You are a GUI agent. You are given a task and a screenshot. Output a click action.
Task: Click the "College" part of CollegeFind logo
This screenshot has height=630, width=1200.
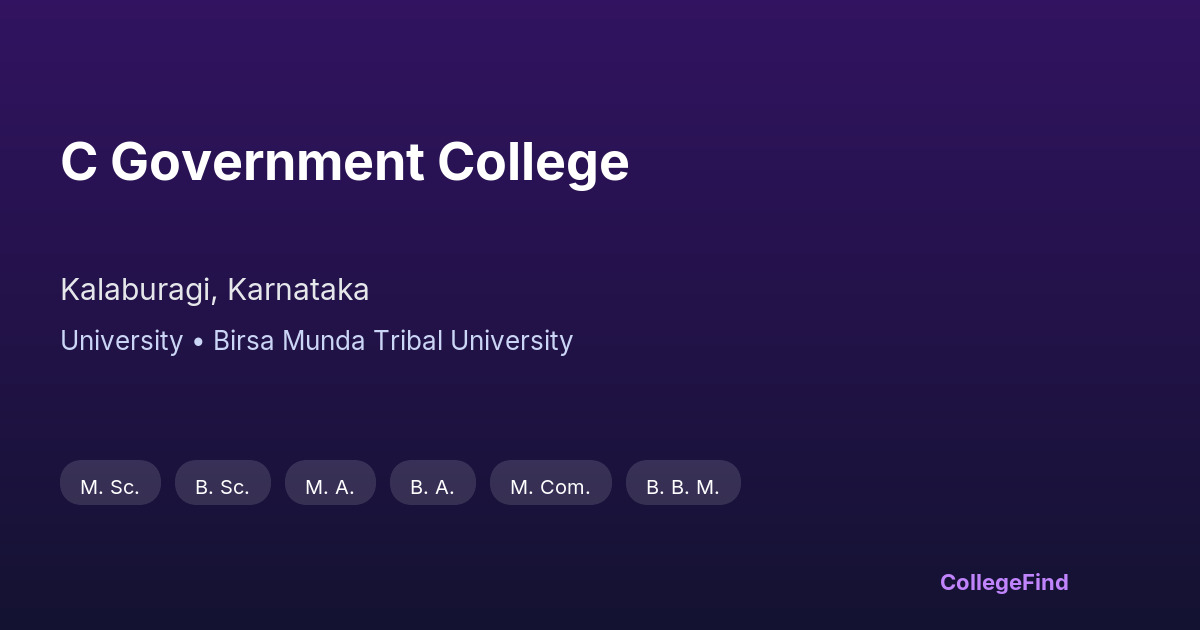pos(982,582)
